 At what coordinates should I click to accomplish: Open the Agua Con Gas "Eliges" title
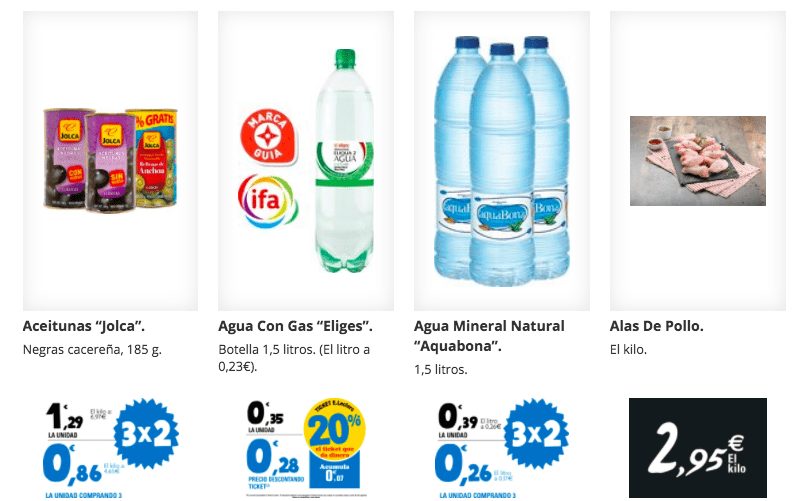(295, 326)
